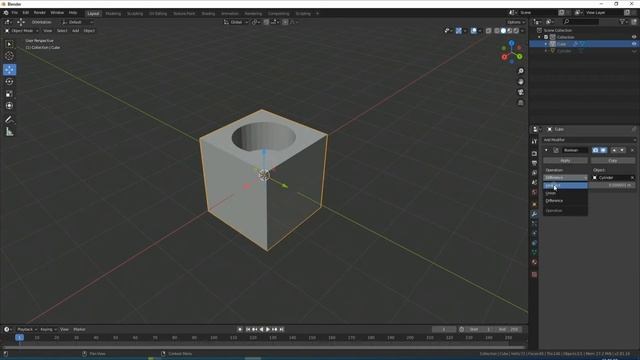Open the Playback dropdown in timeline

pos(27,329)
